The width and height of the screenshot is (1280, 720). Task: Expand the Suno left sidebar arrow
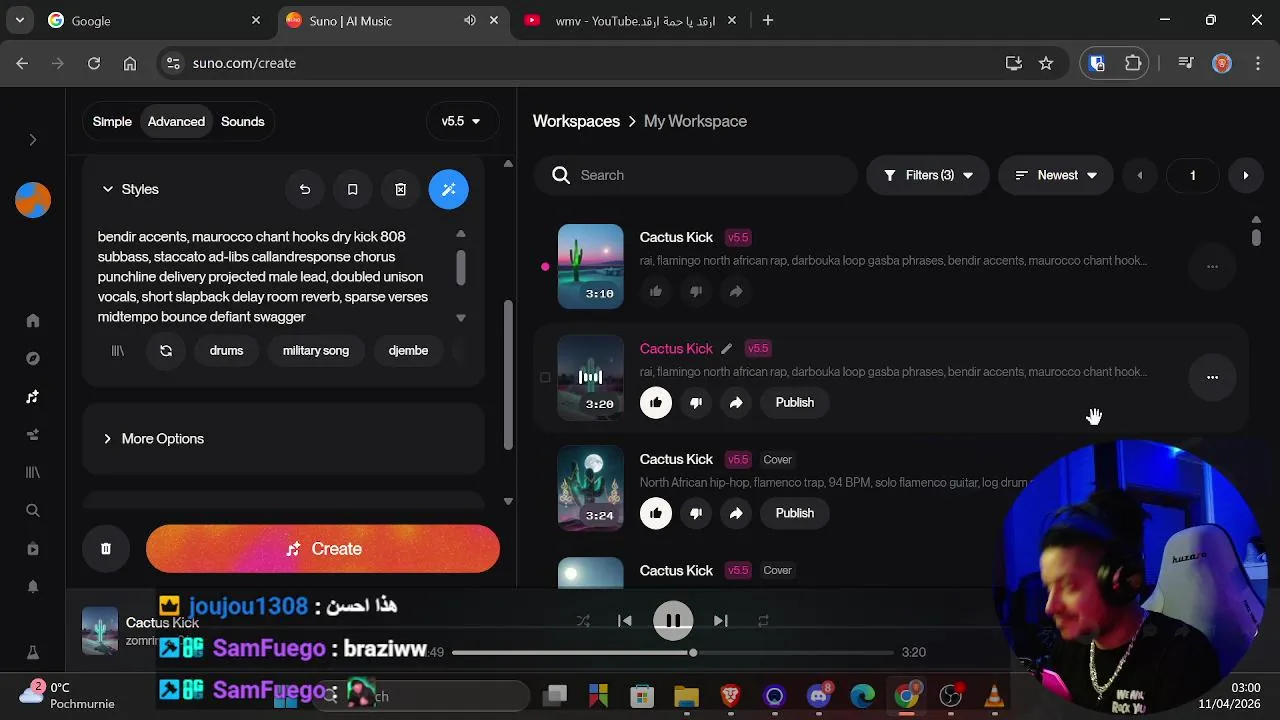click(x=32, y=140)
